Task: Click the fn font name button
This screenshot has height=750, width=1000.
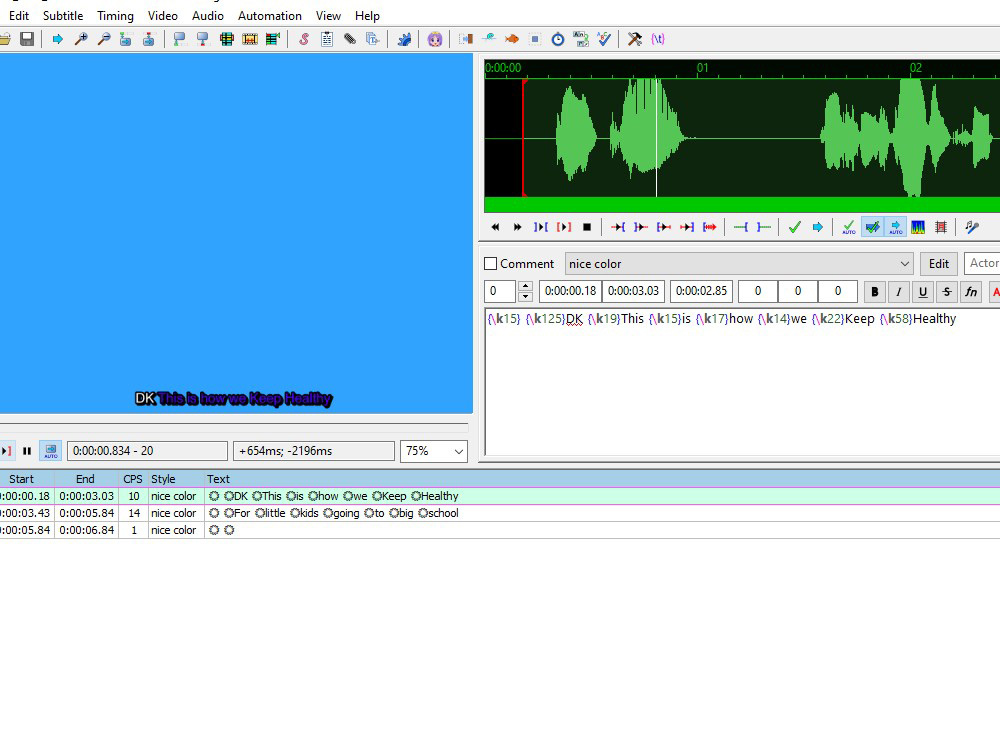Action: coord(971,291)
